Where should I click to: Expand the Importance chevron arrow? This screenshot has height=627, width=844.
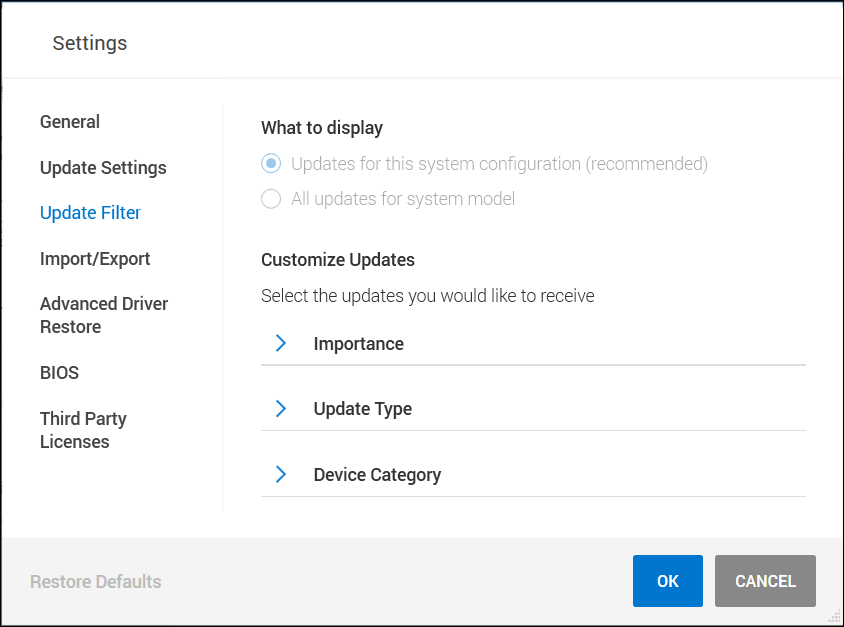[x=280, y=342]
